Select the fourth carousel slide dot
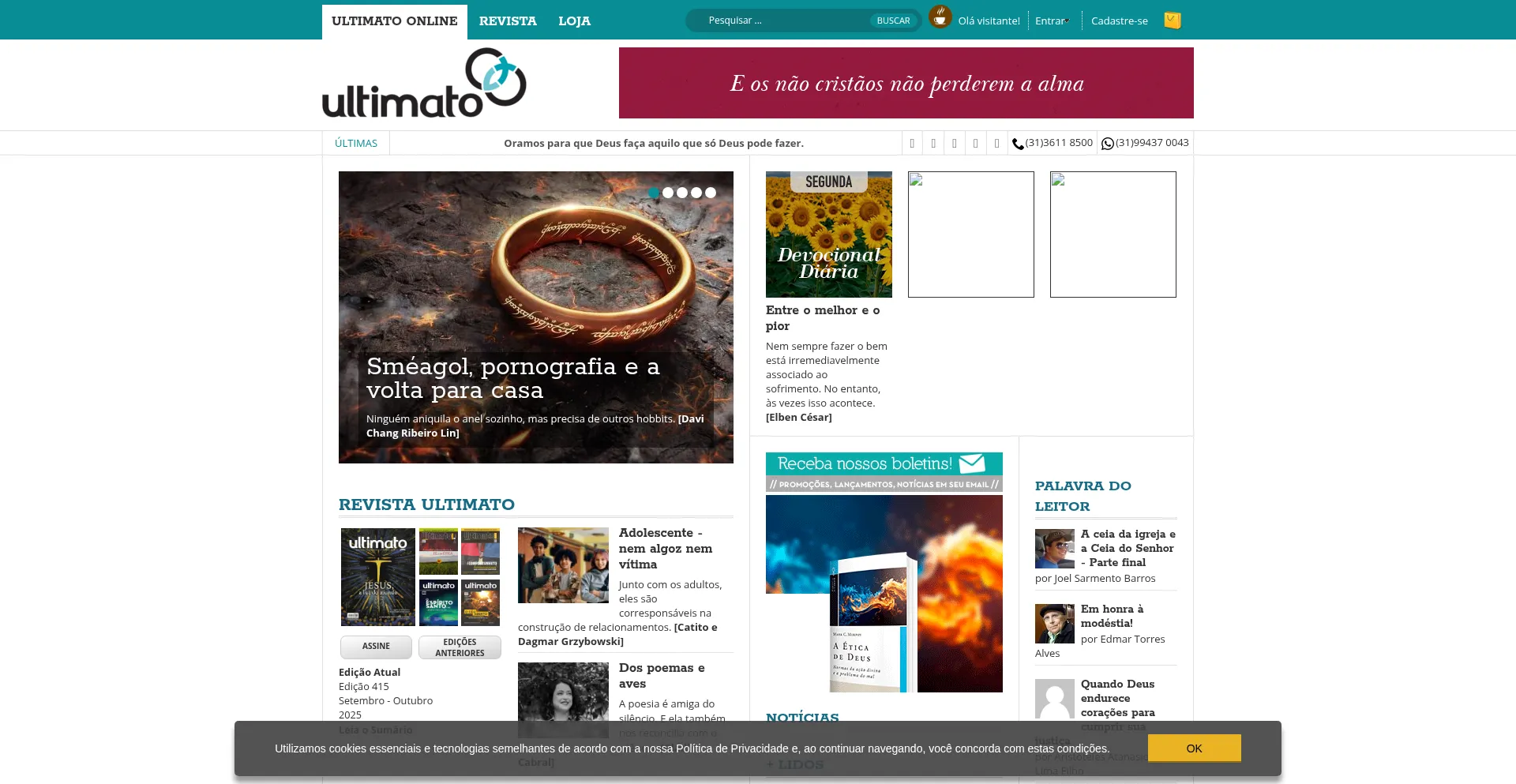1516x784 pixels. pos(696,193)
